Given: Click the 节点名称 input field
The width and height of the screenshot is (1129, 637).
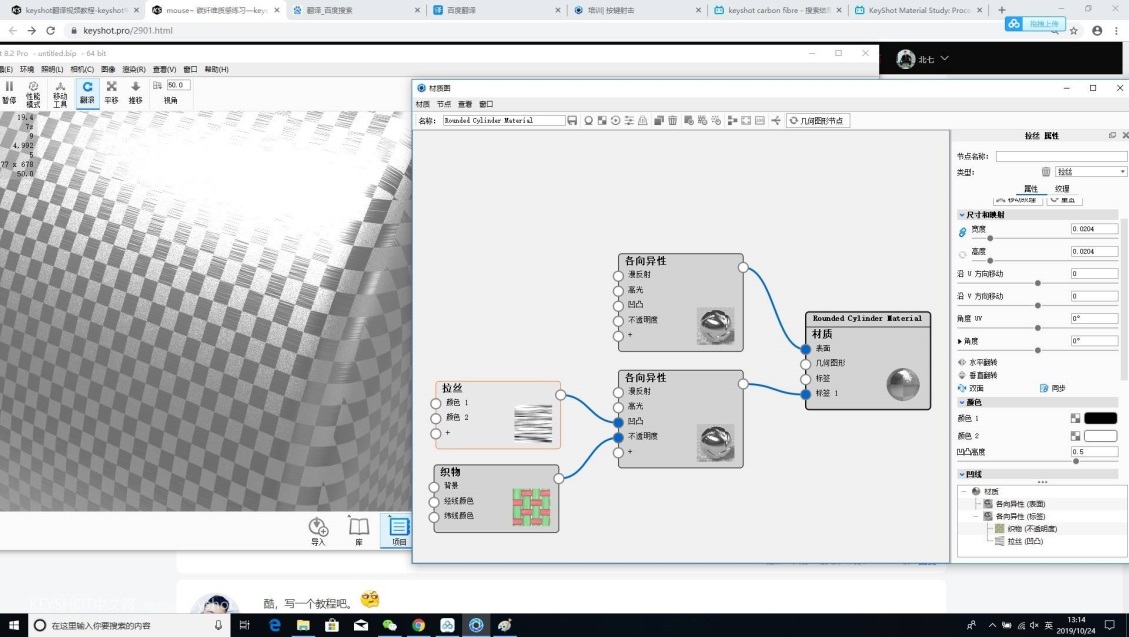Looking at the screenshot, I should point(1061,156).
